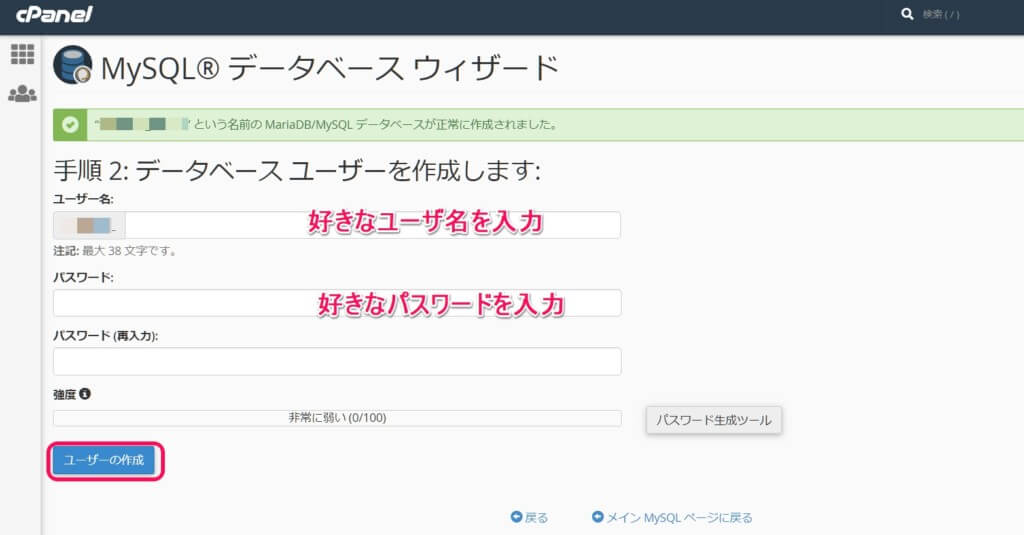Click arrow icon beside メイン MySQL link

pyautogui.click(x=597, y=518)
